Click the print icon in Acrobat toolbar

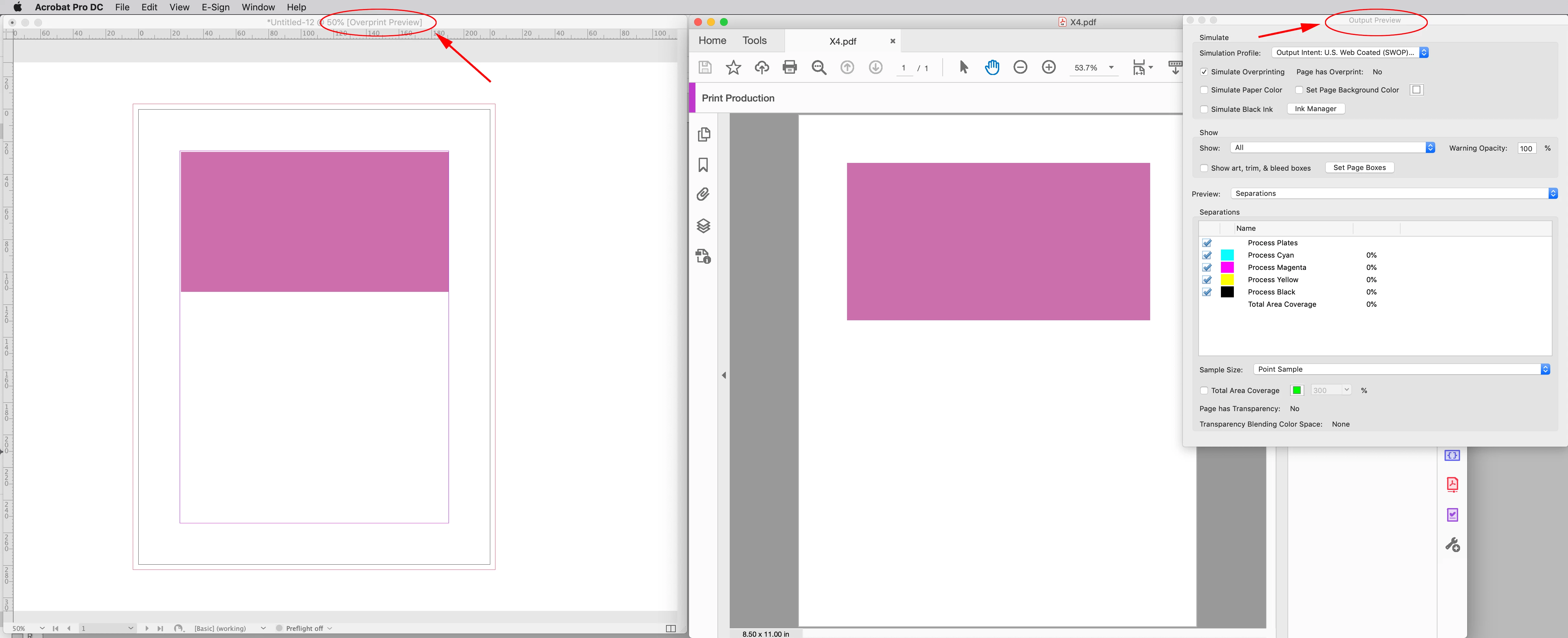point(789,67)
